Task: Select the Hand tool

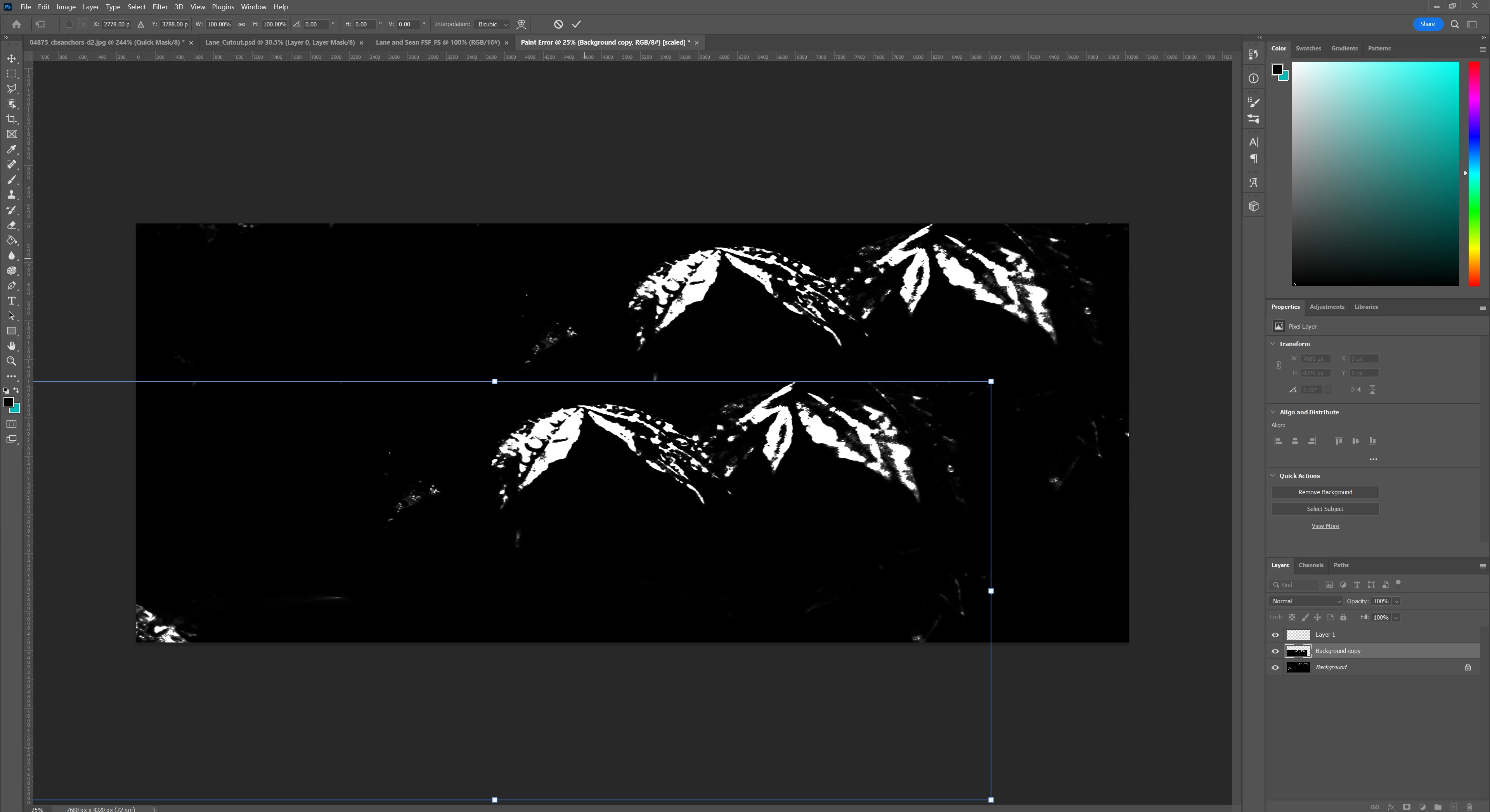Action: (12, 346)
